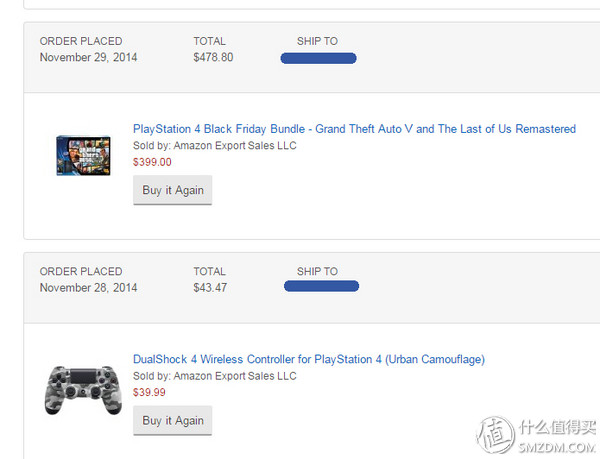Click Sold by text under PS4 bundle

(214, 146)
